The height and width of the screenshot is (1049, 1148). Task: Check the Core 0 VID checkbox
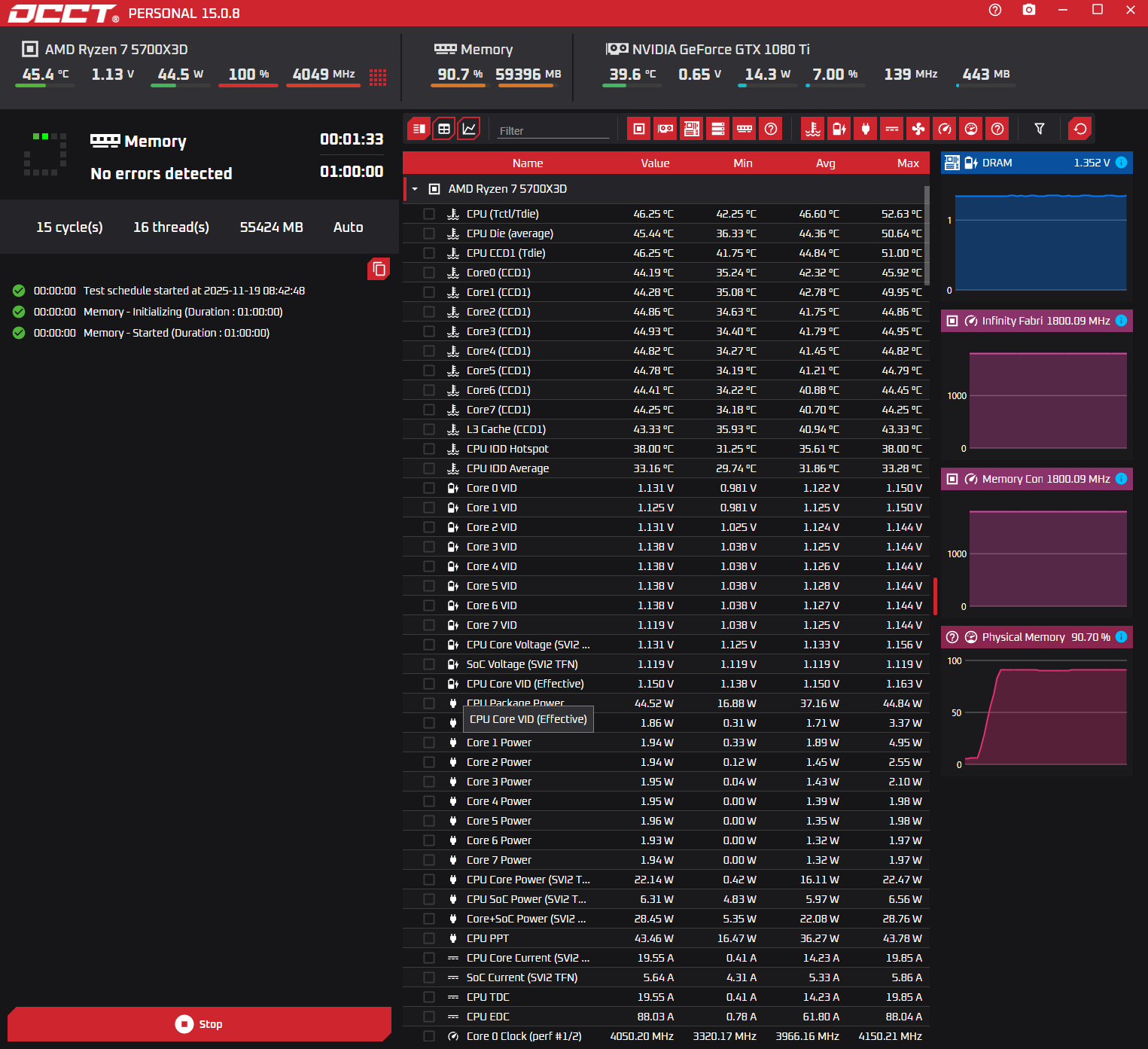429,488
